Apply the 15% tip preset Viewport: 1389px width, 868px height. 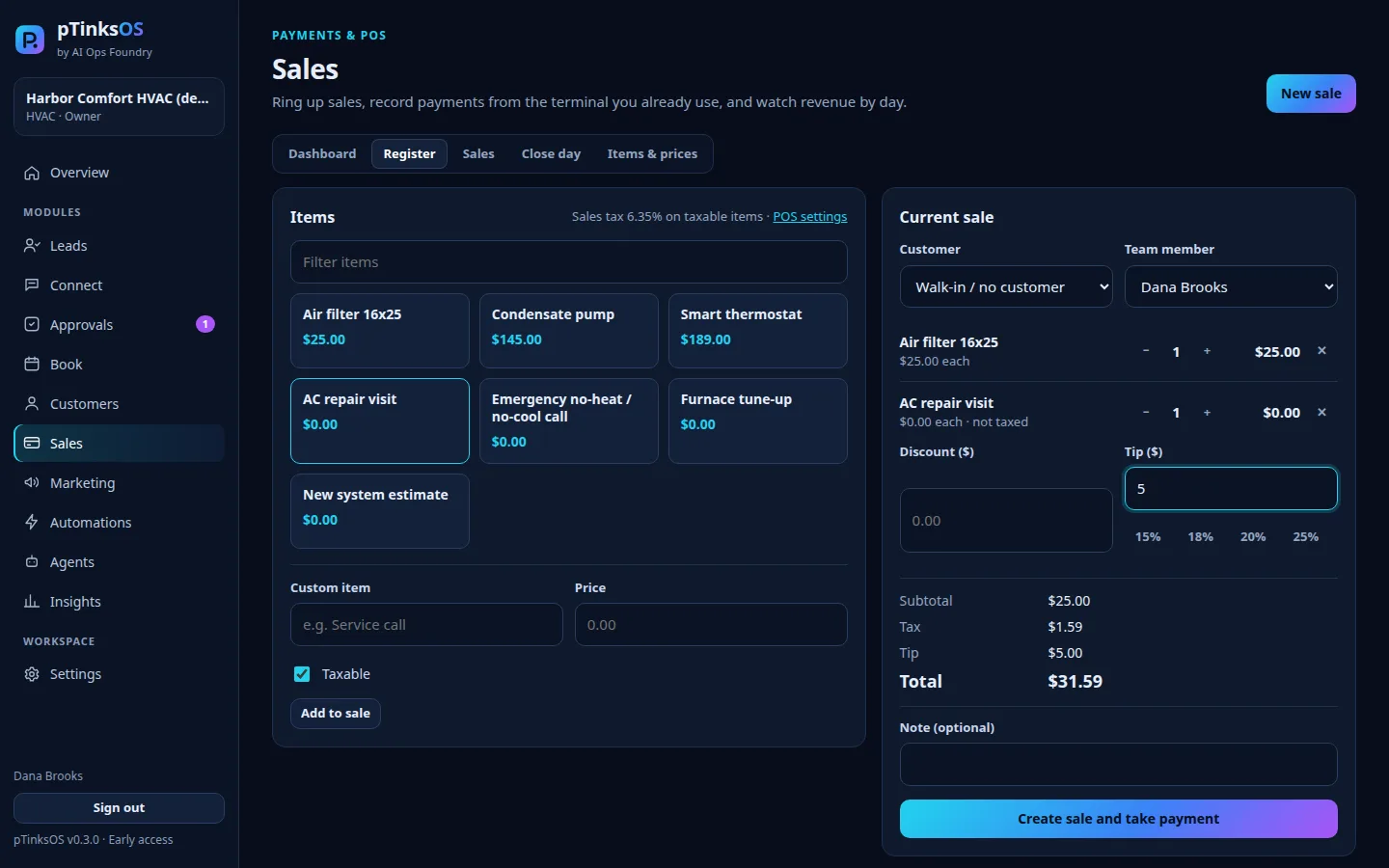[x=1148, y=537]
